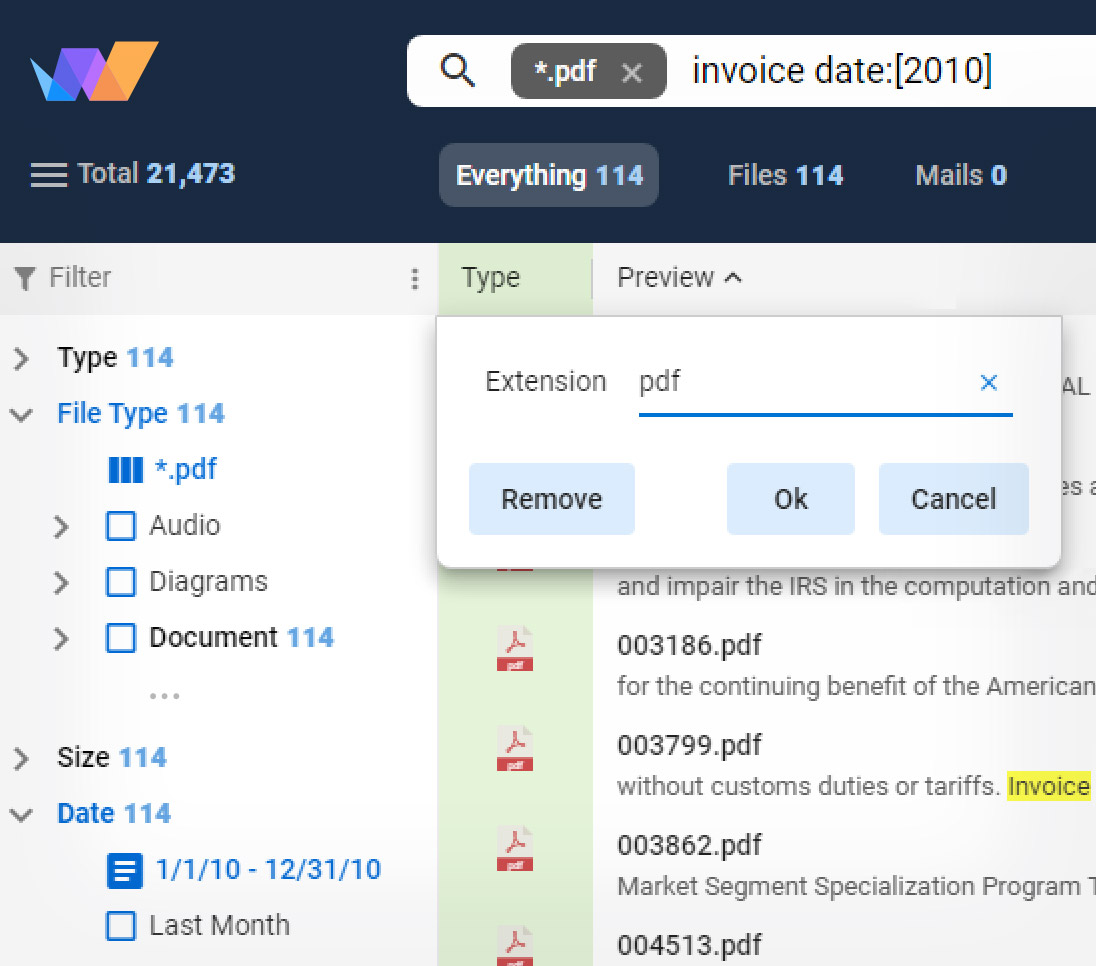Open the hamburger menu beside Total
The image size is (1096, 966).
(48, 175)
